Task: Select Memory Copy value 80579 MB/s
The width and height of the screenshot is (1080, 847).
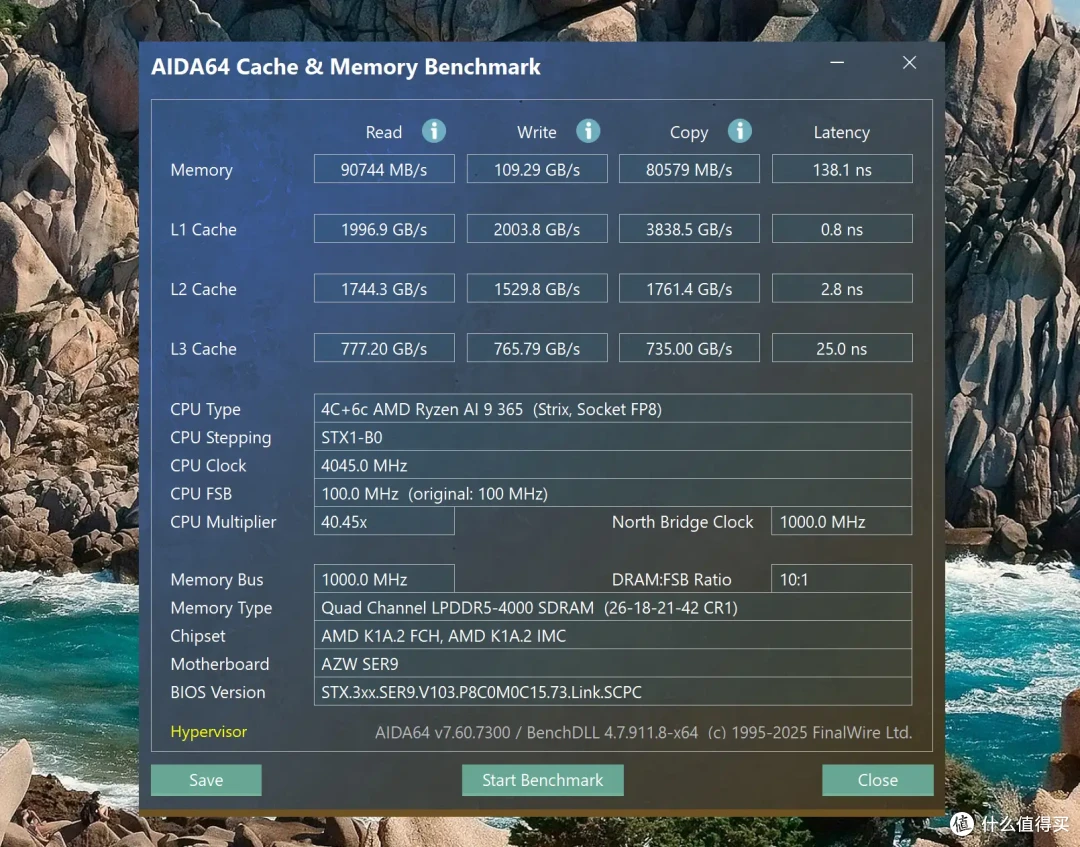Action: pyautogui.click(x=689, y=169)
